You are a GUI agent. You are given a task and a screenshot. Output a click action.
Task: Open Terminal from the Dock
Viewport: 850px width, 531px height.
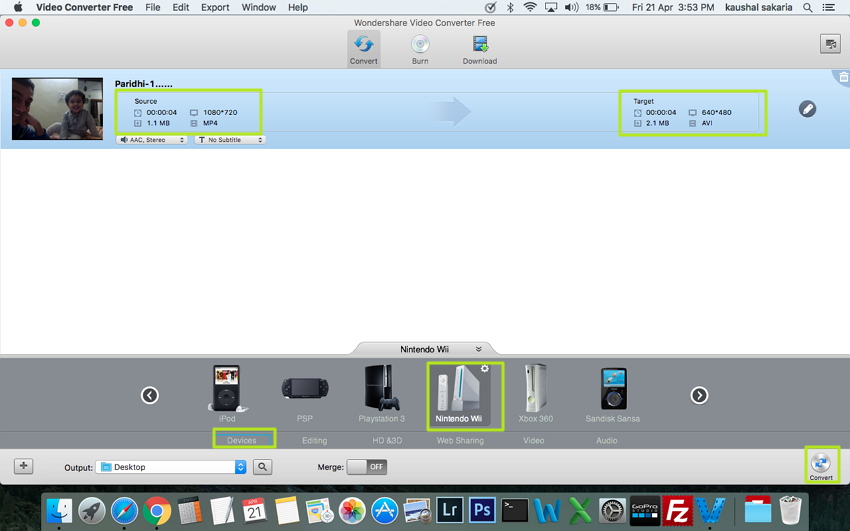pyautogui.click(x=514, y=510)
